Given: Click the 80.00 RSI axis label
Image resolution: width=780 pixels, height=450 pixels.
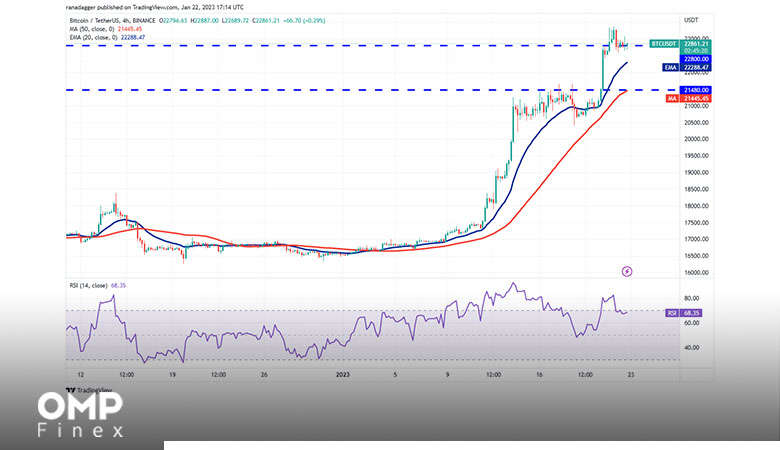Looking at the screenshot, I should tap(692, 298).
